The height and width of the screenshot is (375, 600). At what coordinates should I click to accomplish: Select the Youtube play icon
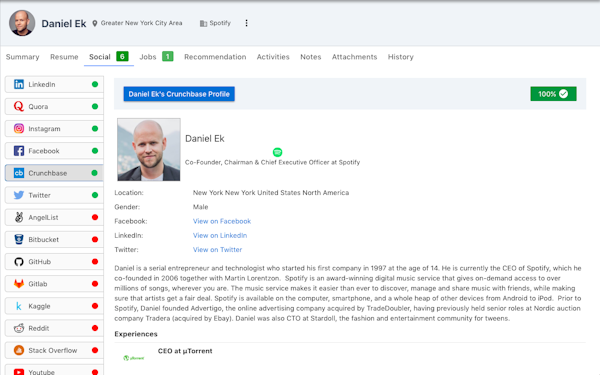point(19,372)
